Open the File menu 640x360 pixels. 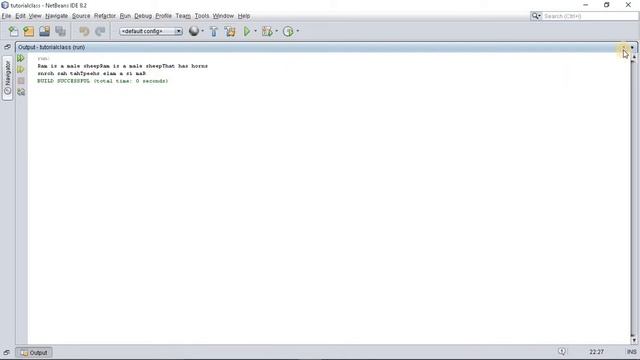tap(6, 16)
